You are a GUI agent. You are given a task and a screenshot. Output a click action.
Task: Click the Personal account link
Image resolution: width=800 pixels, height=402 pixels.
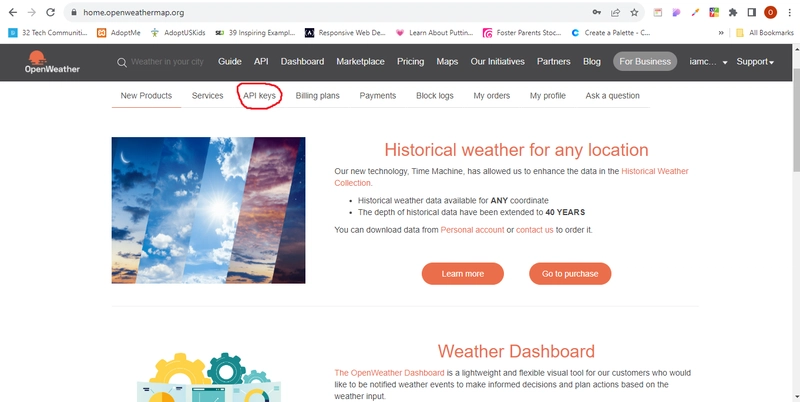coord(472,230)
